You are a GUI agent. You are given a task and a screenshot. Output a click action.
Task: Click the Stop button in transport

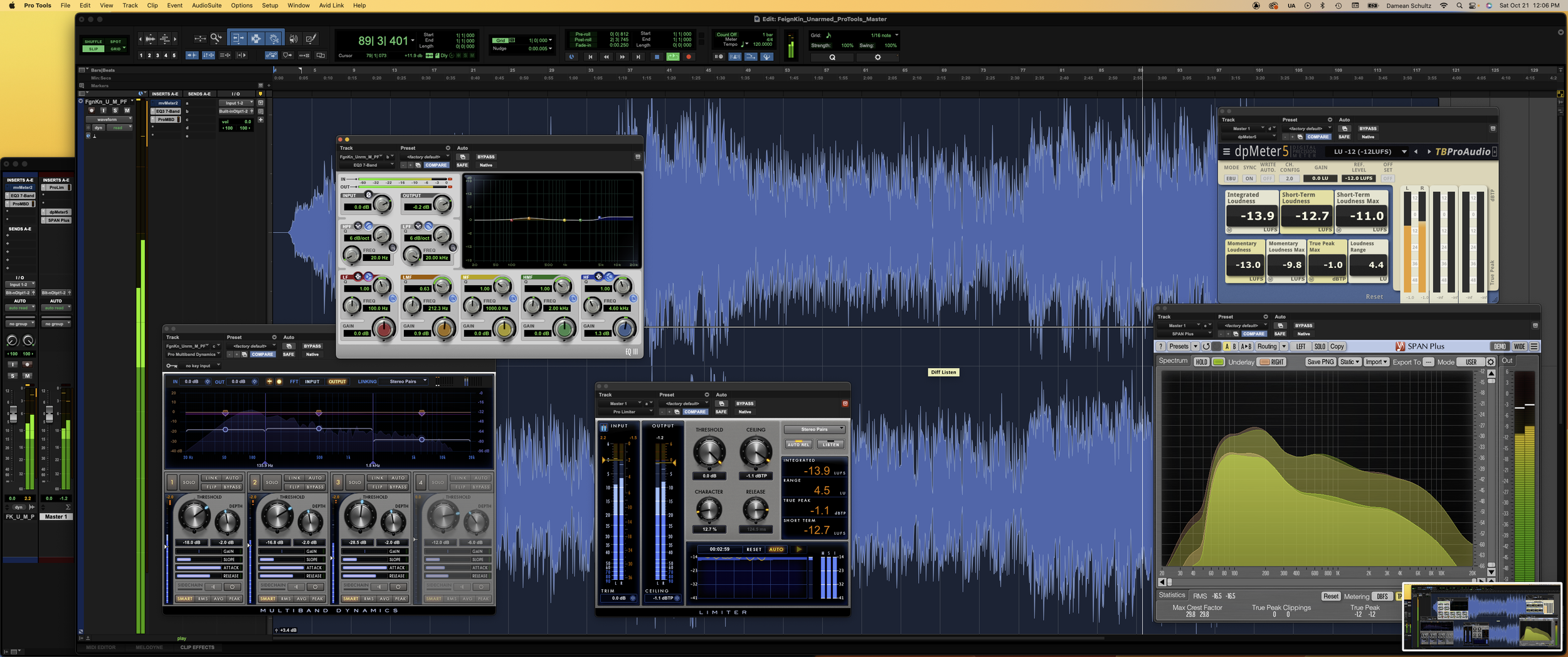tap(657, 56)
